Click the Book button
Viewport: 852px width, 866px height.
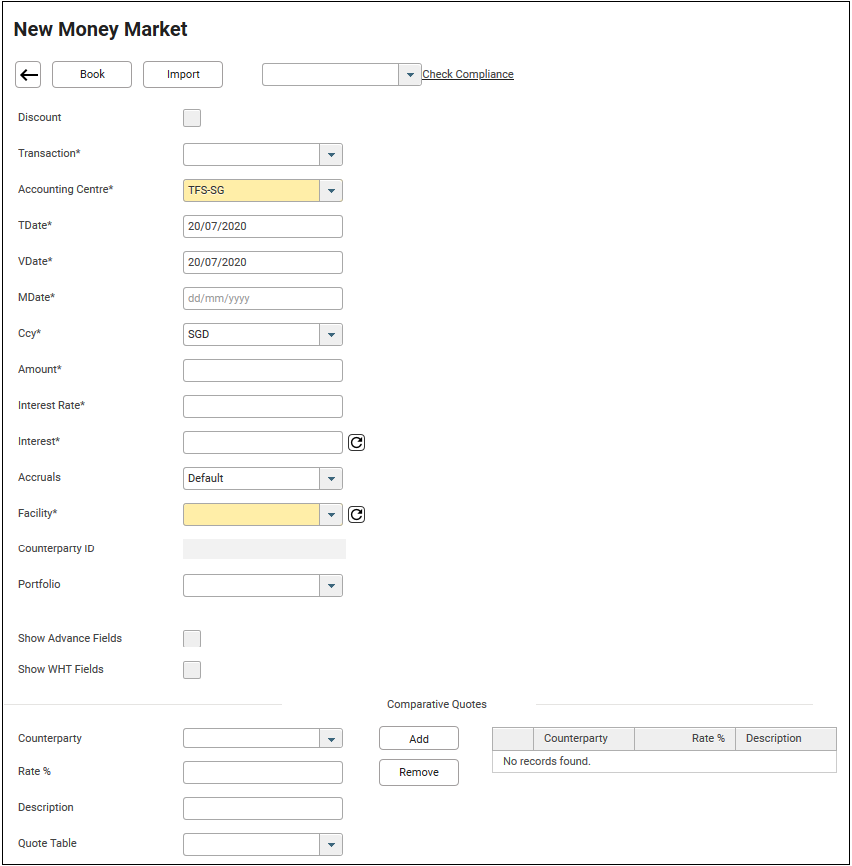coord(92,75)
